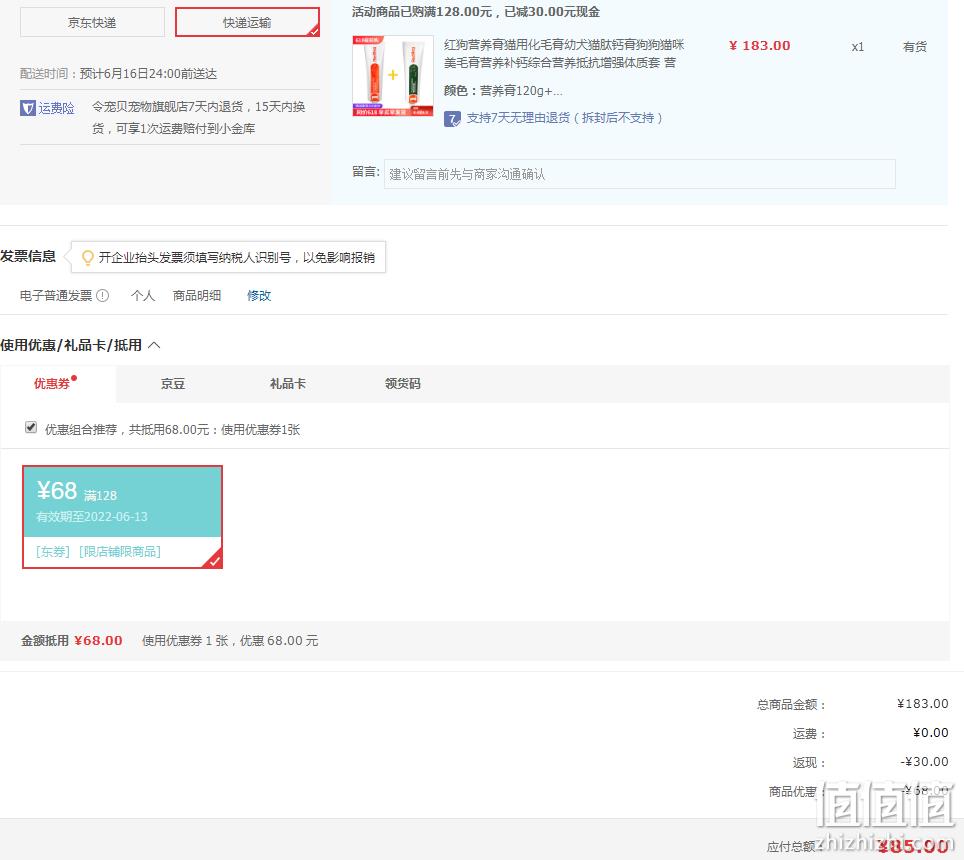Open 支持7天无理由退货 policy link
The height and width of the screenshot is (860, 964).
coord(564,118)
